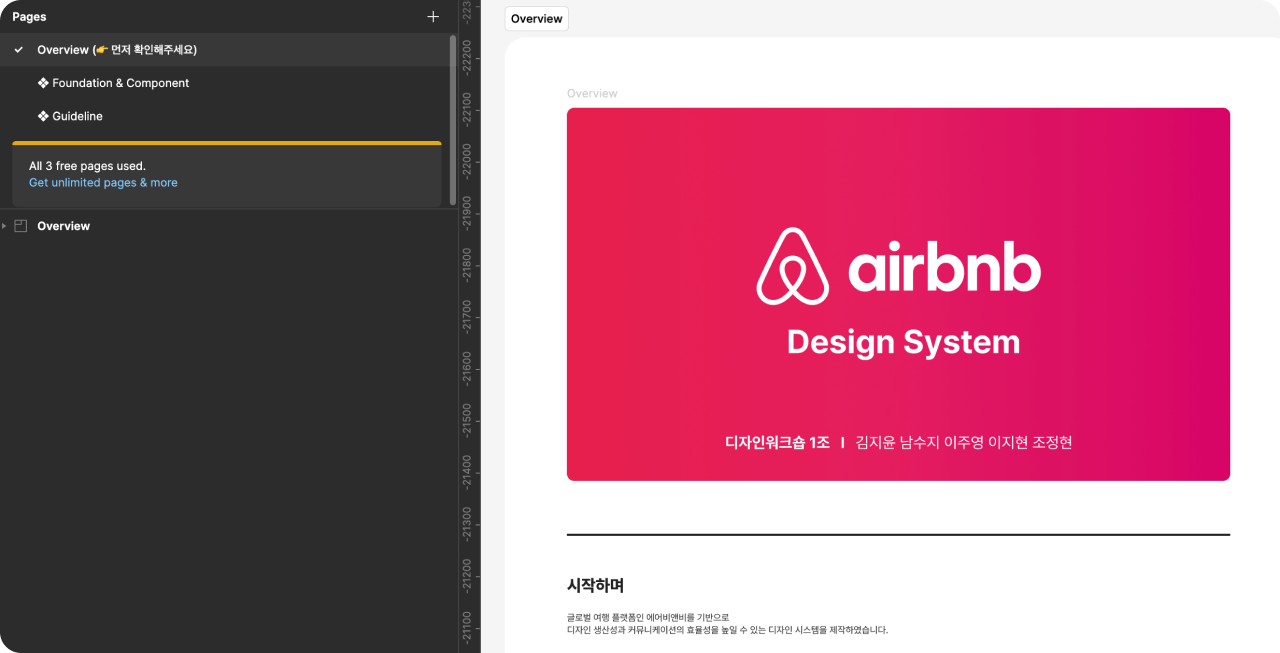1280x653 pixels.
Task: Add a new page with plus icon
Action: (x=433, y=17)
